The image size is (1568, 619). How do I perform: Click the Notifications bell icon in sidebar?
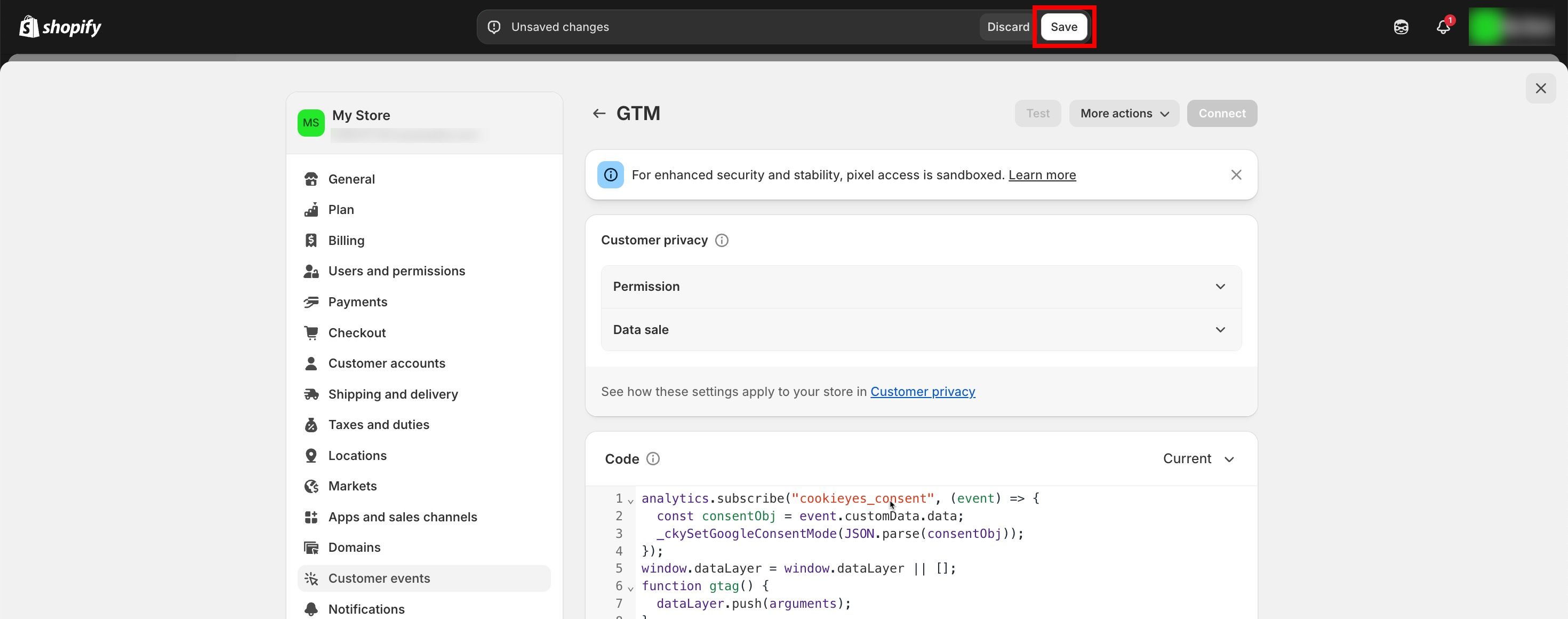pyautogui.click(x=311, y=609)
